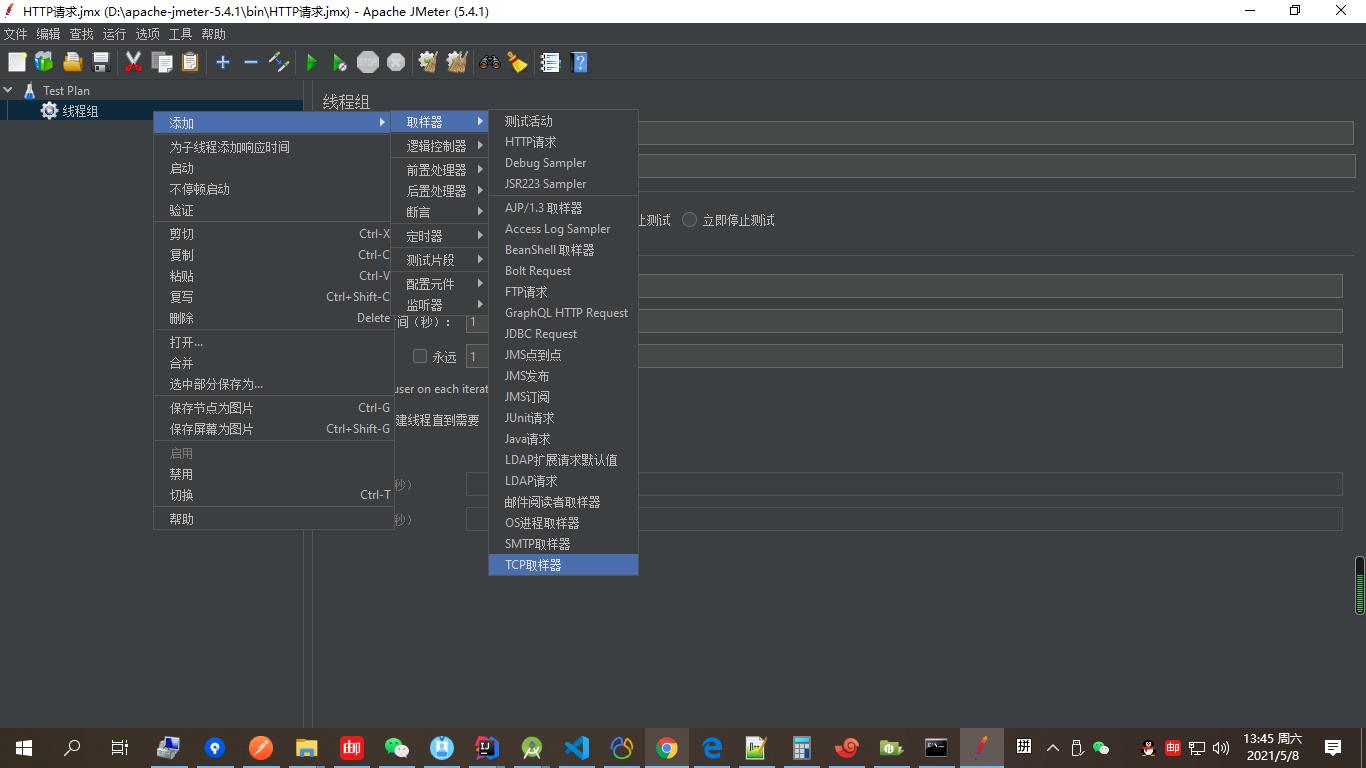1366x768 pixels.
Task: Click the grey Stop test icon
Action: coord(368,62)
